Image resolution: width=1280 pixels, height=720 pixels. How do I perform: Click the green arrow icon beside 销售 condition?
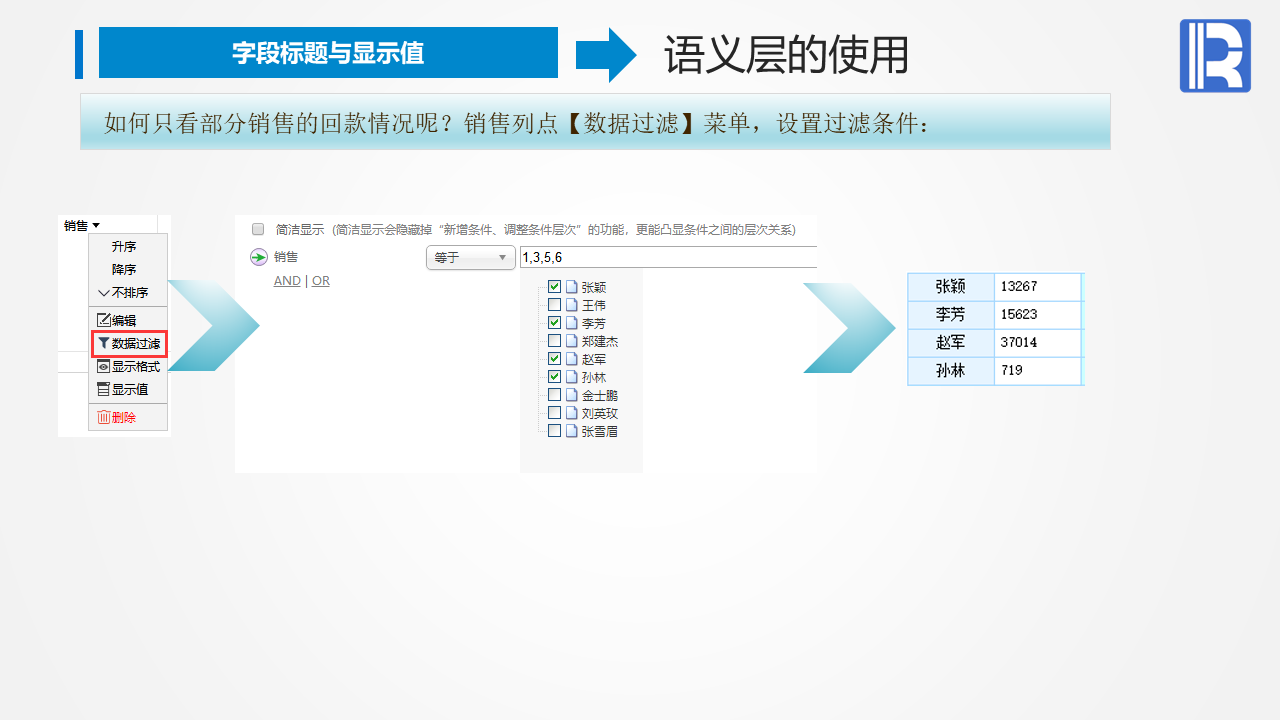[x=259, y=257]
